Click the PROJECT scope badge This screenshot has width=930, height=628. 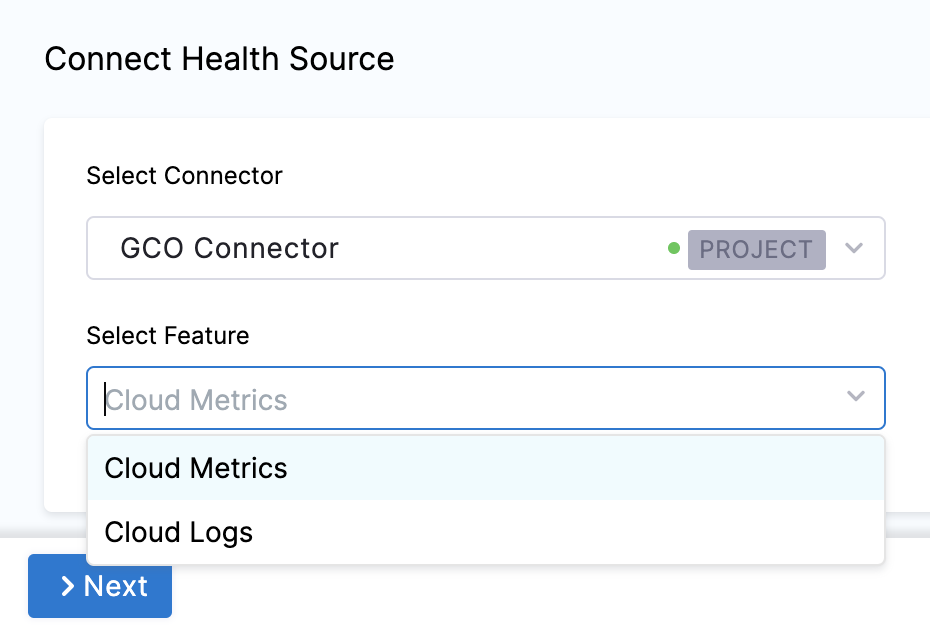tap(756, 249)
